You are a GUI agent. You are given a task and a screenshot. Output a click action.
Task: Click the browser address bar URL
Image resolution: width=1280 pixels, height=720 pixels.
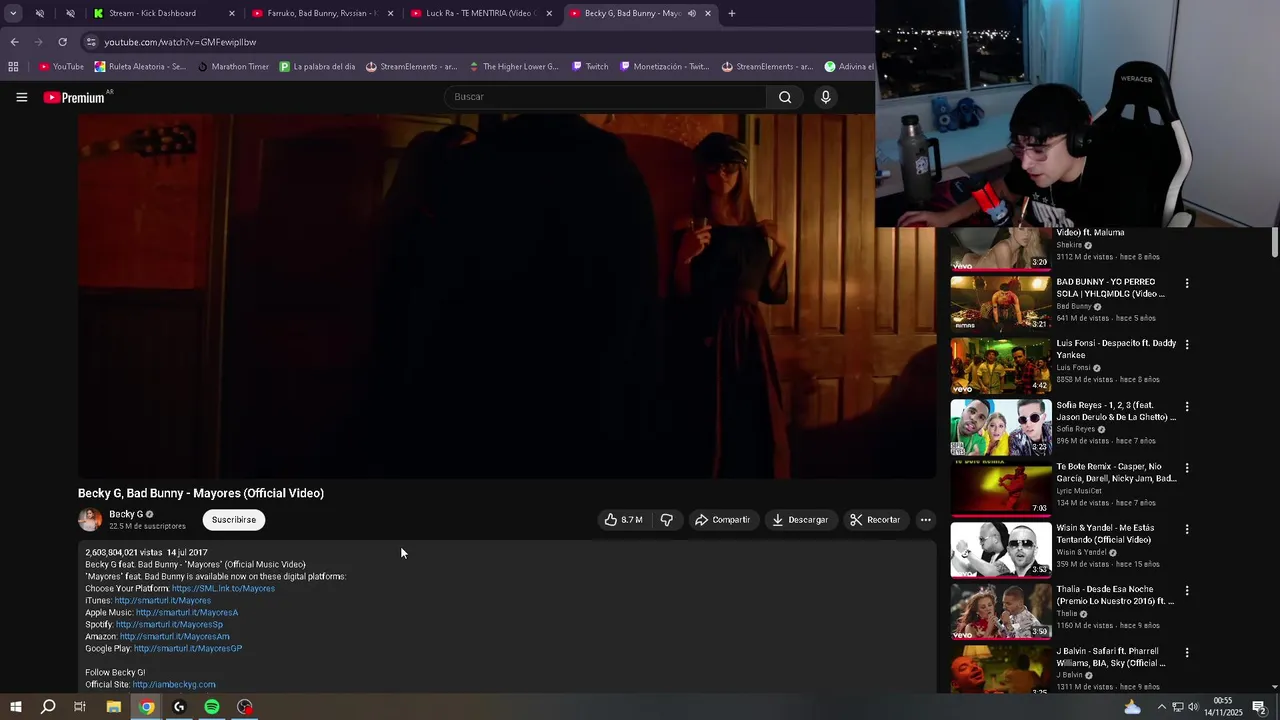point(180,42)
